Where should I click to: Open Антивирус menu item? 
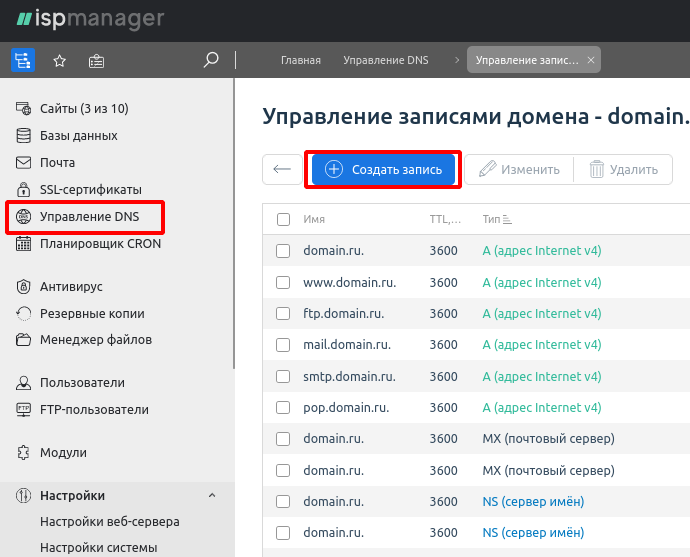[x=71, y=287]
